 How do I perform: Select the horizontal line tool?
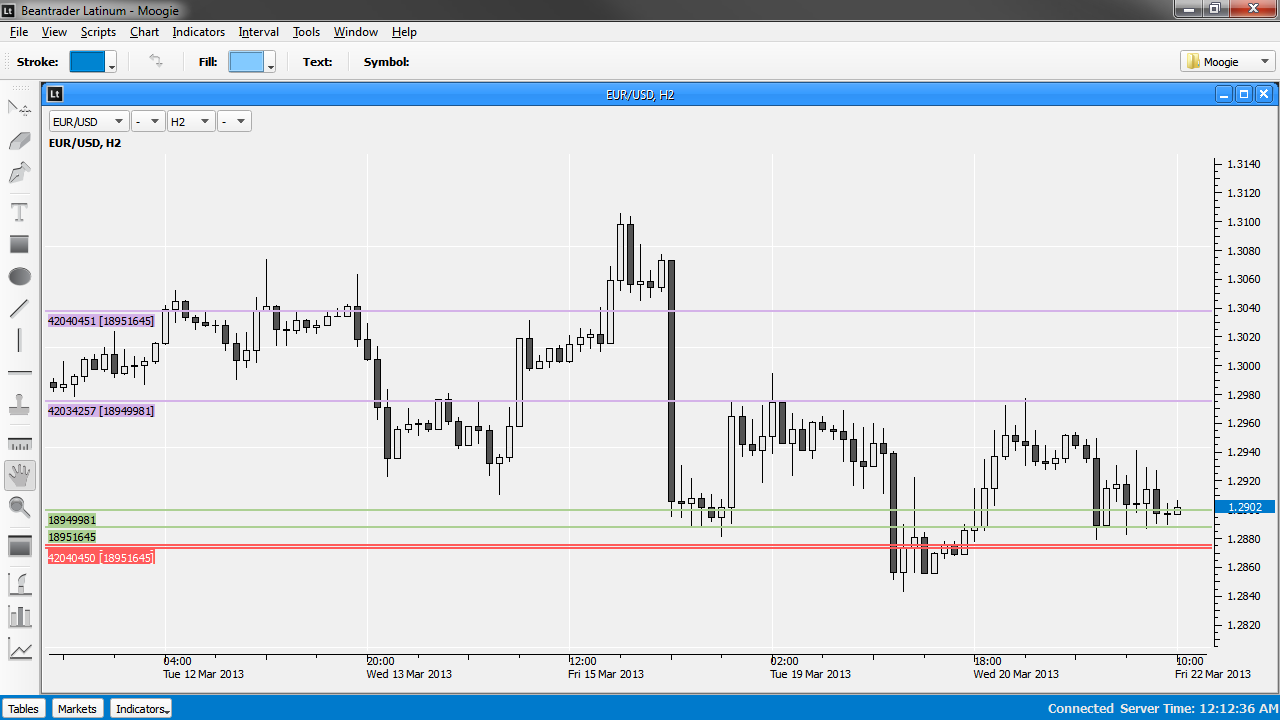point(20,373)
